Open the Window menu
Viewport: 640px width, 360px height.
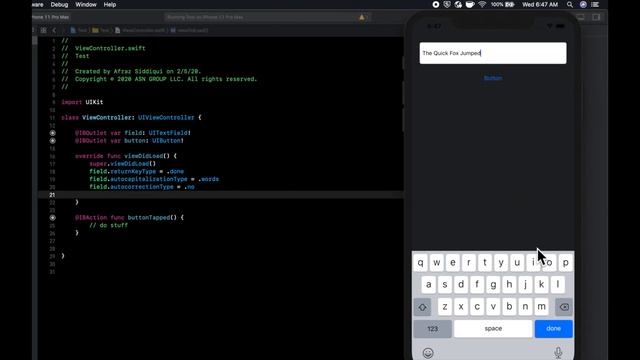tap(86, 4)
